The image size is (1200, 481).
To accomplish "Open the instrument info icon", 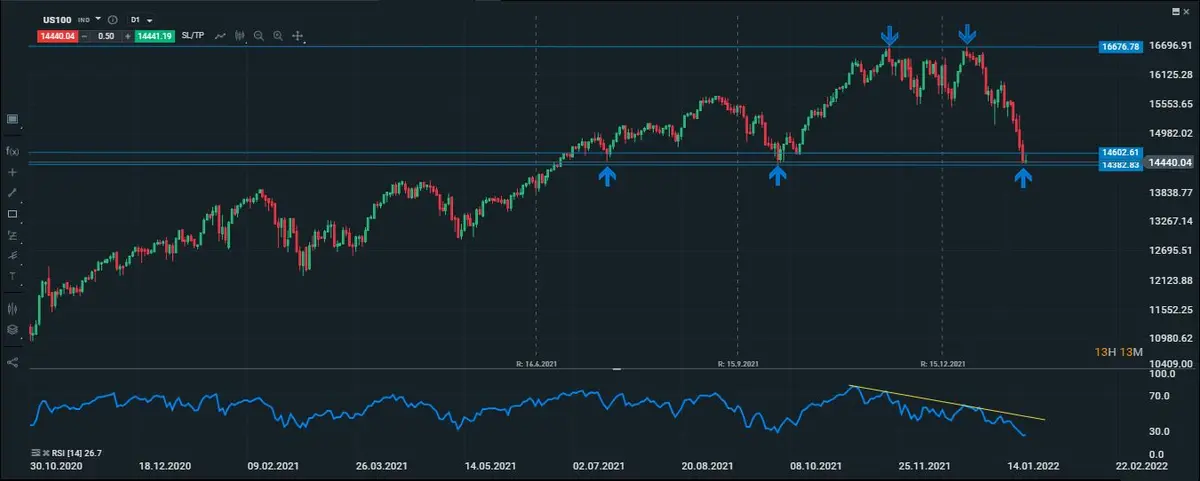I will tap(111, 20).
